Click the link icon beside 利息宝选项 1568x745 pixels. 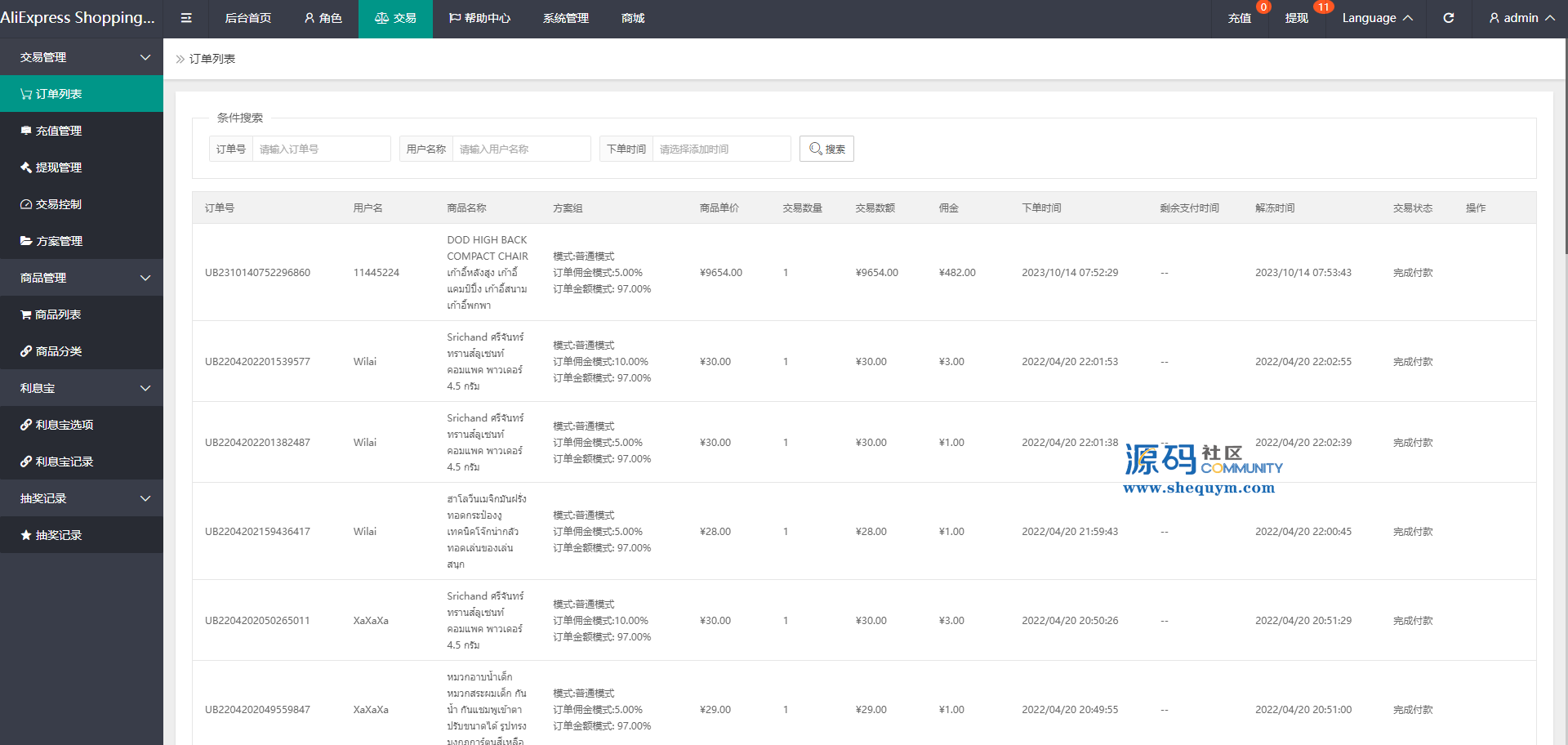coord(26,425)
